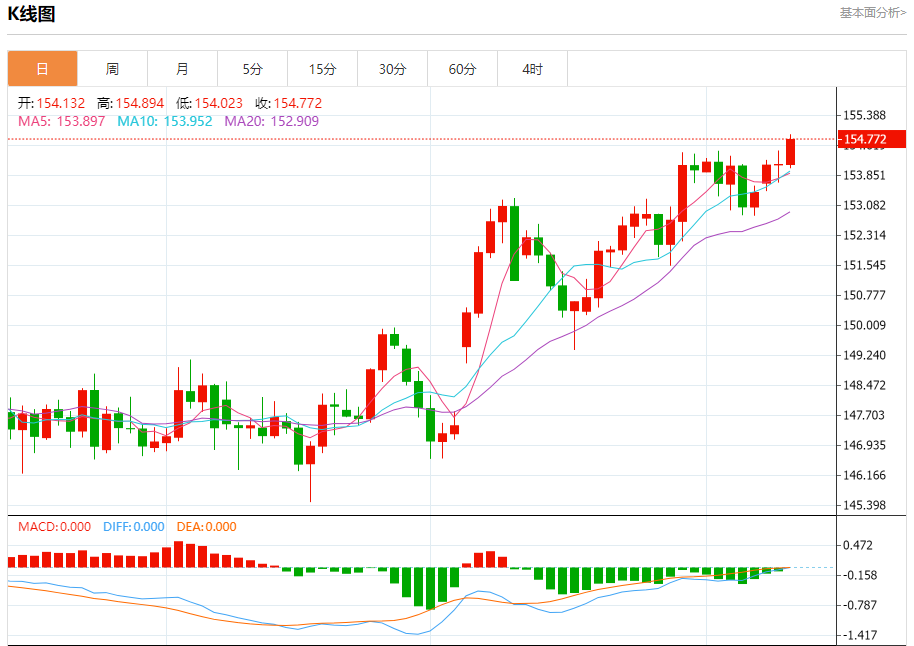Click the 153.082 price axis label
The image size is (914, 646).
[x=864, y=205]
